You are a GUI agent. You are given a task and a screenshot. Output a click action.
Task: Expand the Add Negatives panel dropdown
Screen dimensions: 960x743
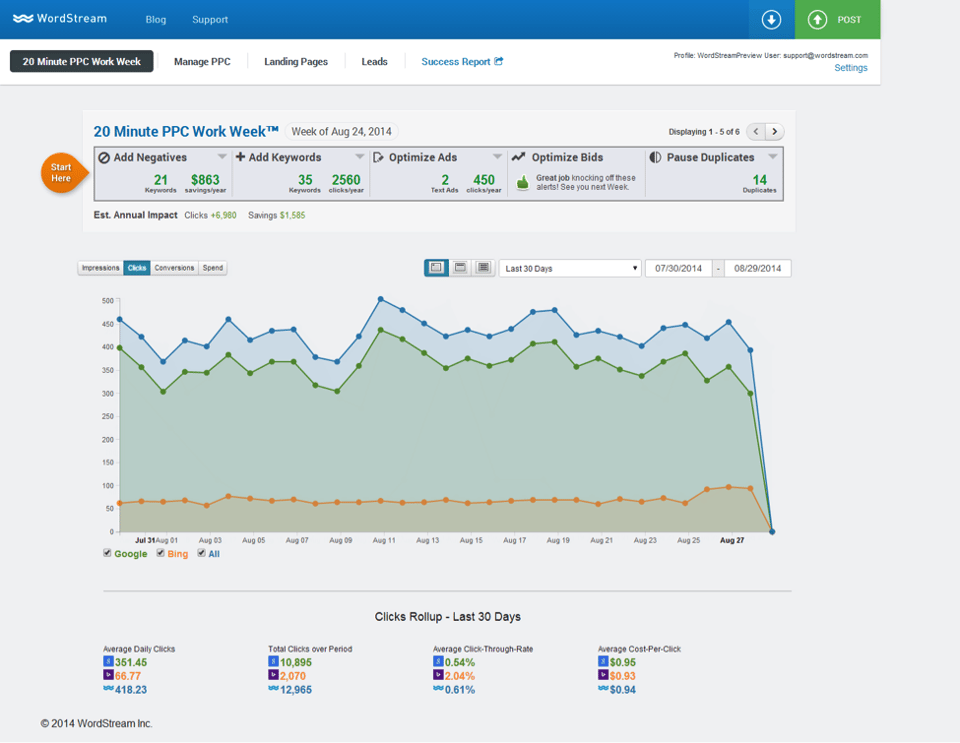pyautogui.click(x=224, y=157)
